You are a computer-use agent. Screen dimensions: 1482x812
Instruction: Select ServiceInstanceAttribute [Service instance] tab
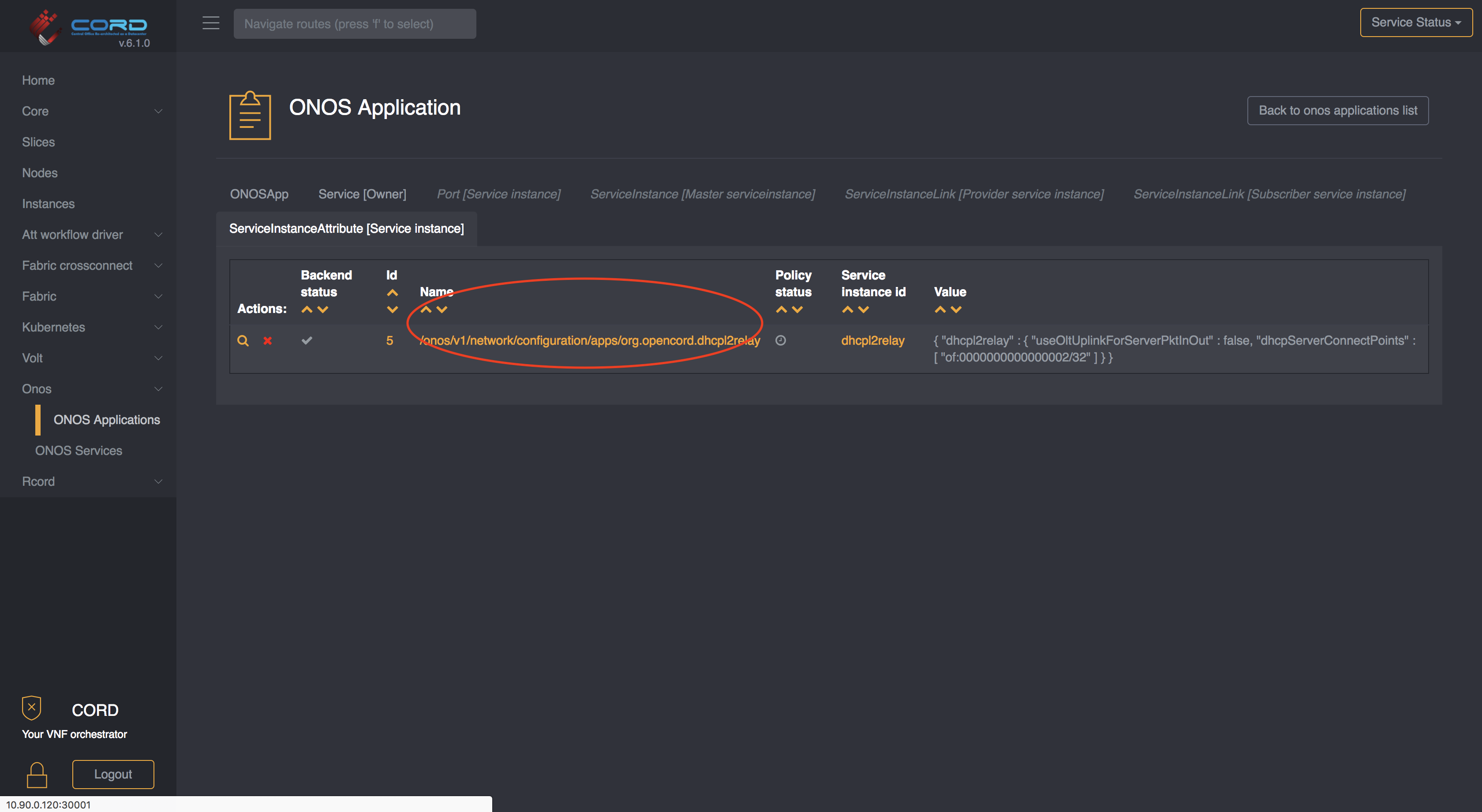[x=346, y=229]
